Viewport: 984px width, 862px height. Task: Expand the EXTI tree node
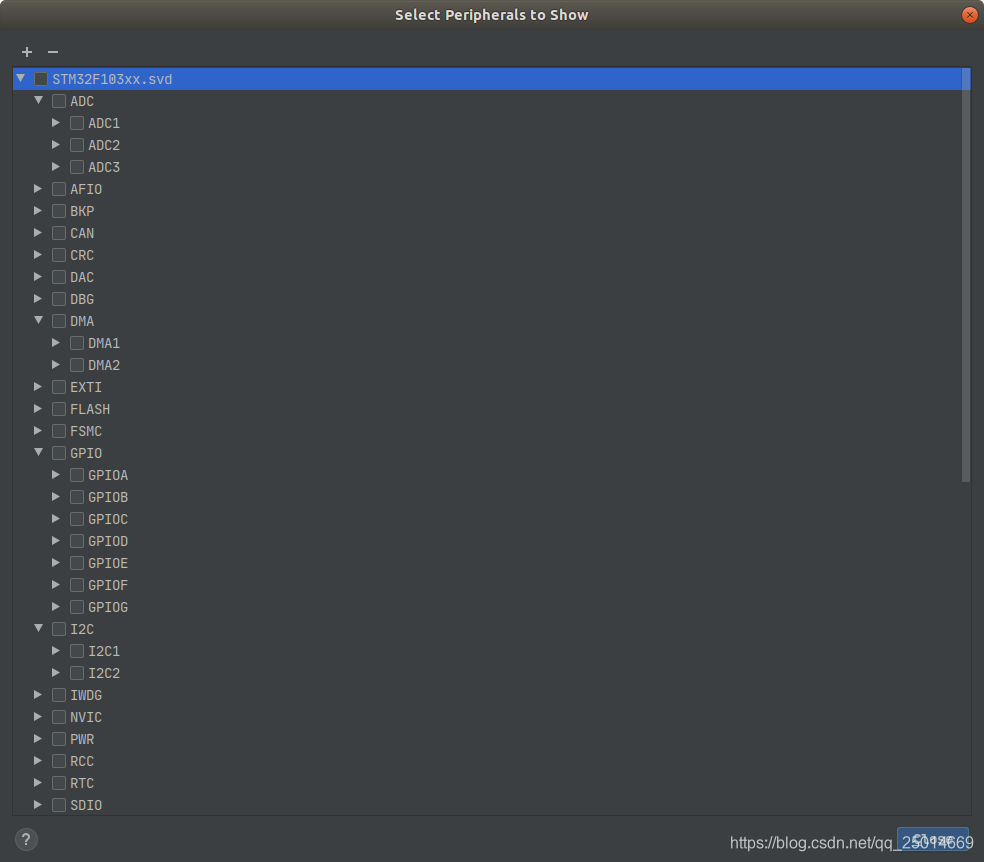pyautogui.click(x=38, y=386)
